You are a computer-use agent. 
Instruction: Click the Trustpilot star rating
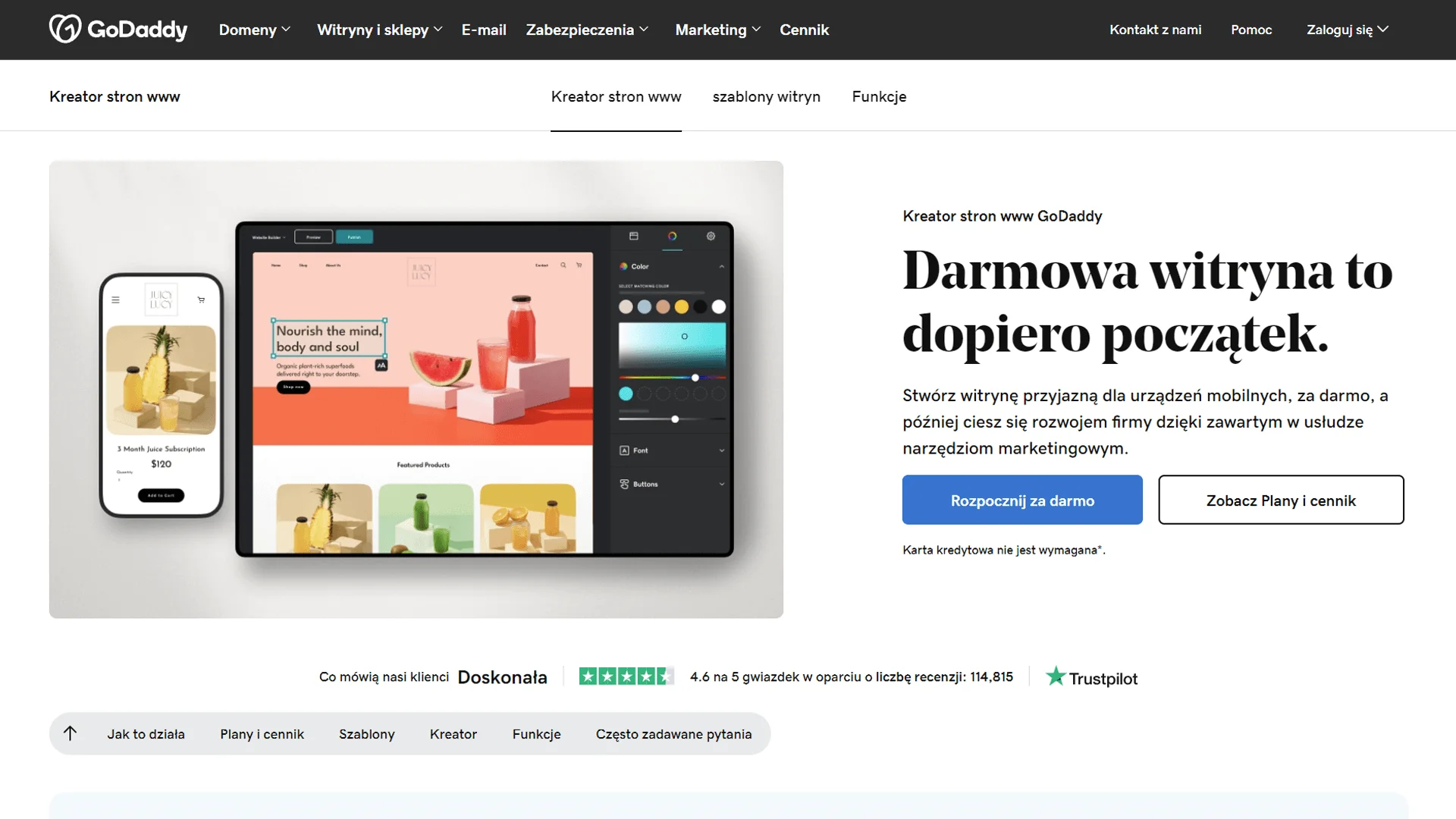(x=626, y=676)
